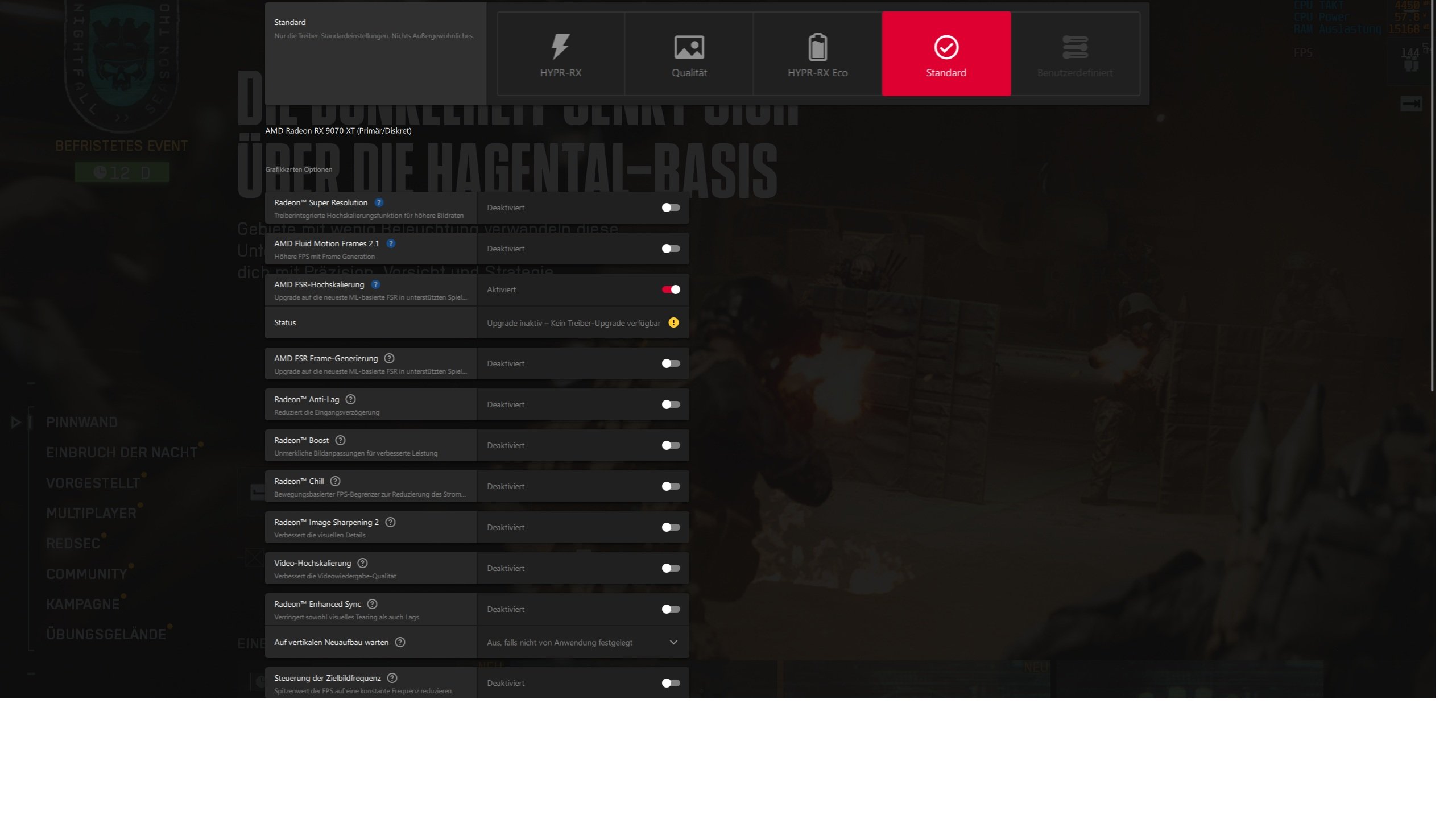1456x819 pixels.
Task: Click the Radeon Anti-Lag question mark icon
Action: (351, 399)
